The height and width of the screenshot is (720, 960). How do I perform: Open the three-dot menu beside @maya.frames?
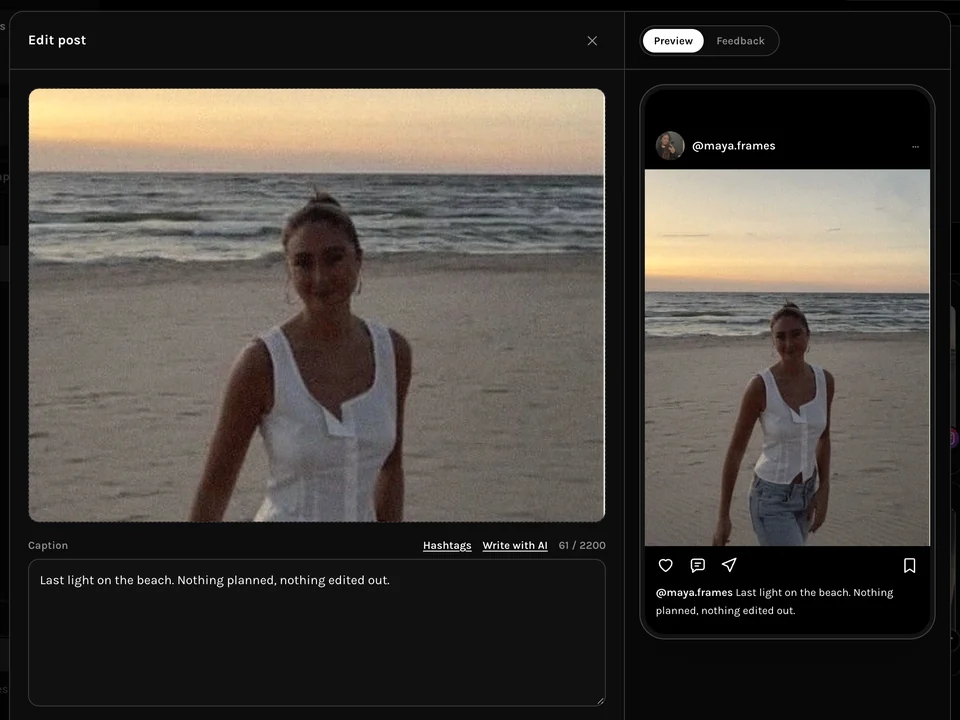click(915, 146)
